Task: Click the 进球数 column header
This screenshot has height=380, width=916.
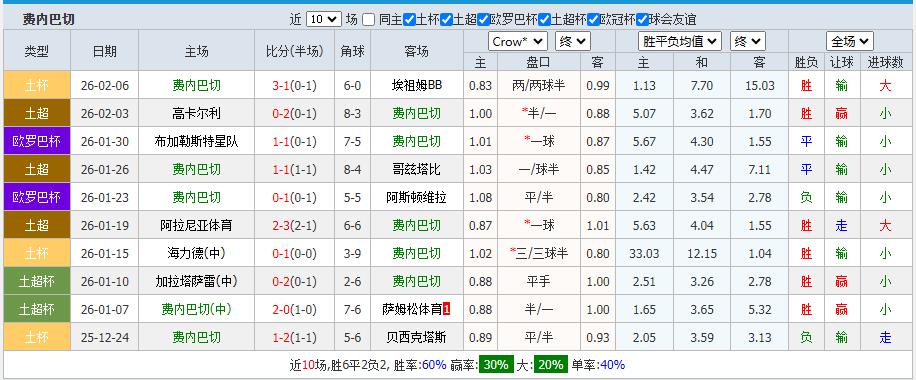Action: [x=886, y=62]
